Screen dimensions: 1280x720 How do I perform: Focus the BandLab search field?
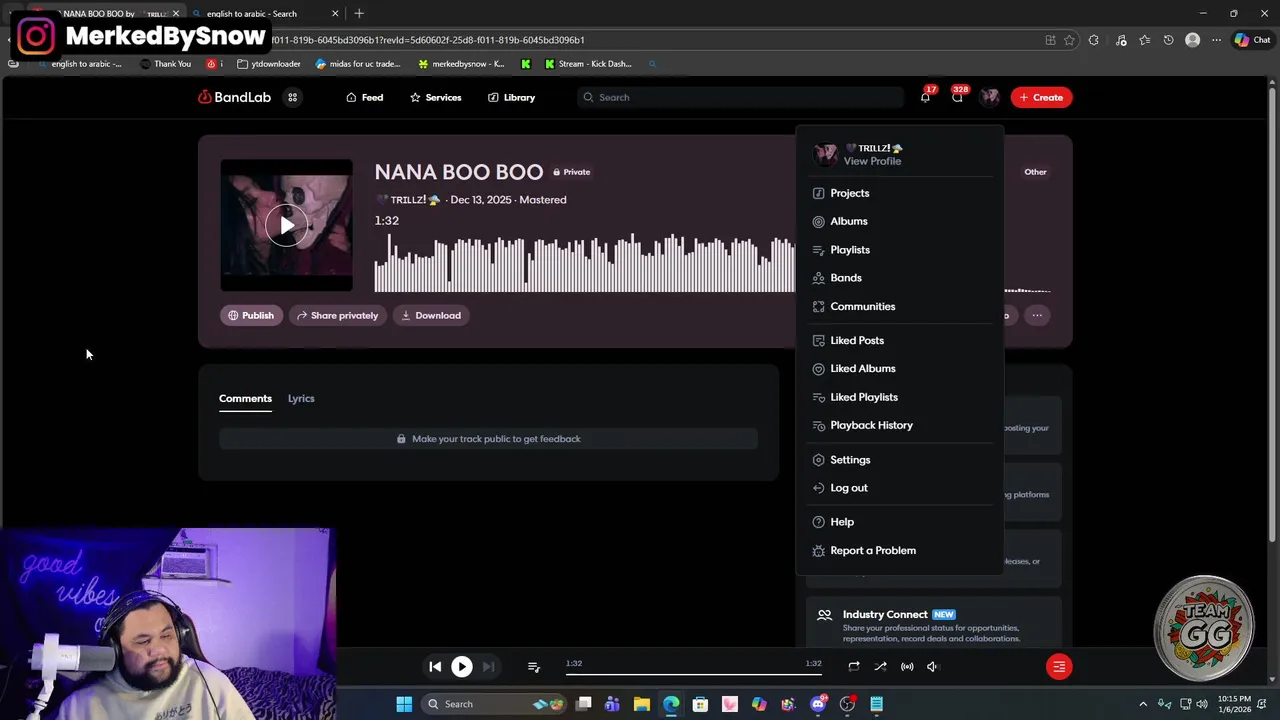740,97
